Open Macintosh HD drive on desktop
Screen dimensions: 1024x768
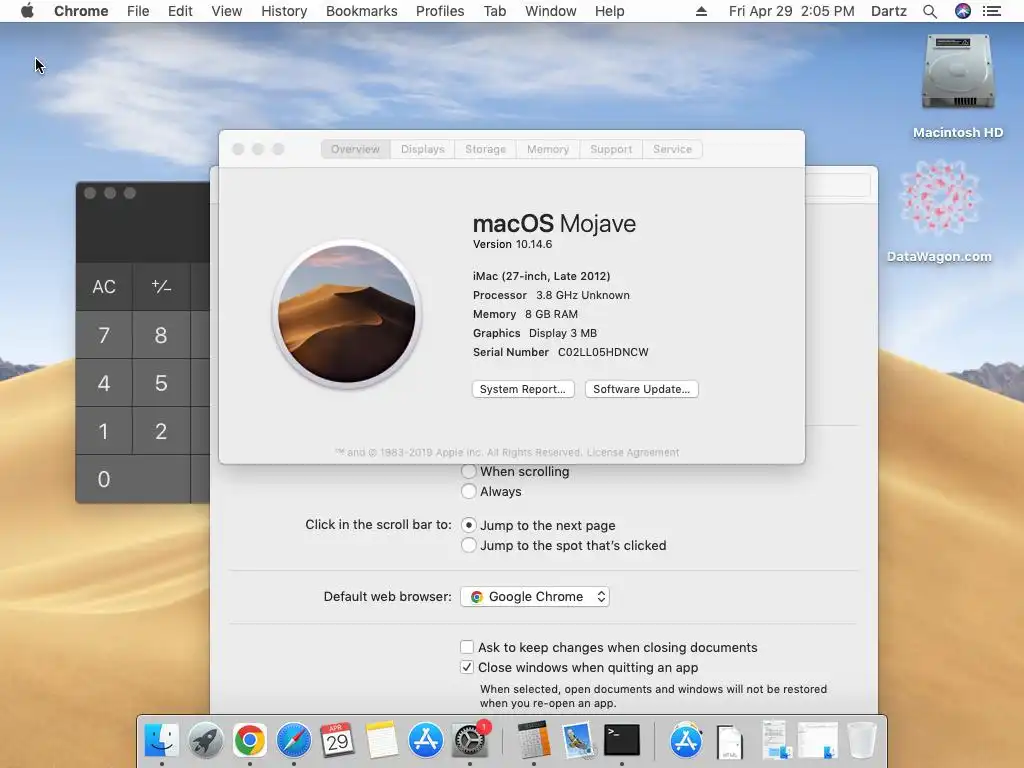[x=957, y=73]
